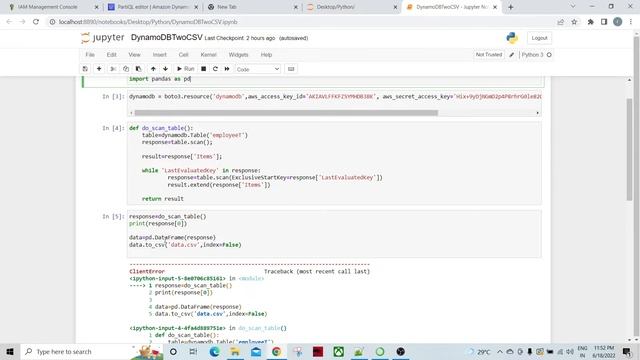Open the command palette keyboard icon
The image size is (640, 360).
pos(291,69)
